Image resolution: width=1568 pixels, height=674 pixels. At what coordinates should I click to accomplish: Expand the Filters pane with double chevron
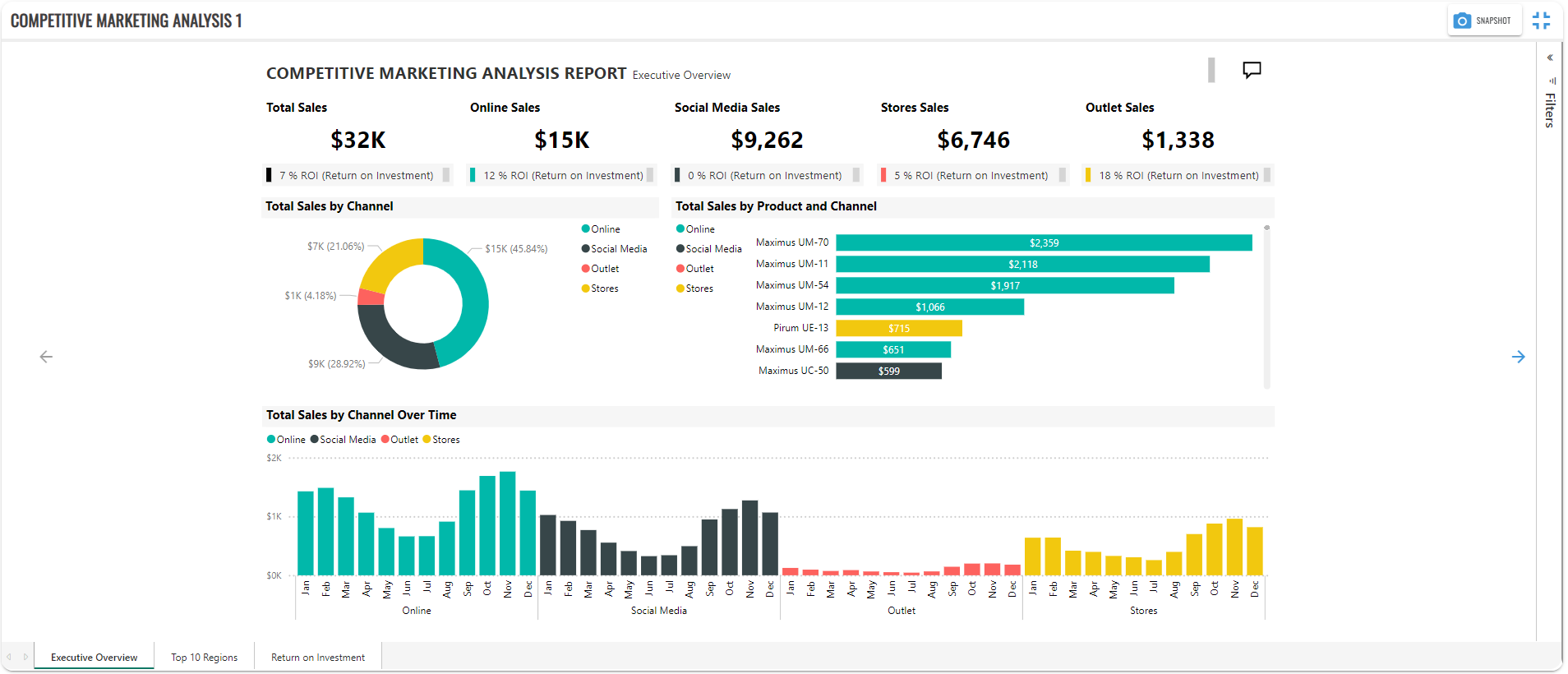[1550, 58]
